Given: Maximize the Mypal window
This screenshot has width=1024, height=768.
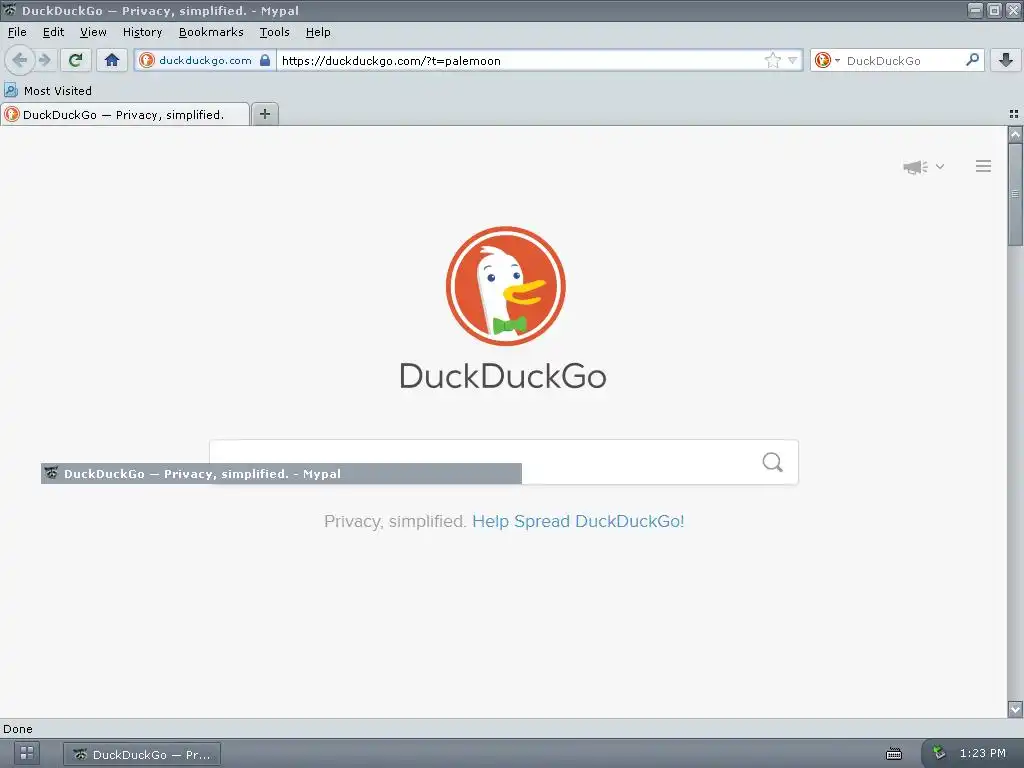Looking at the screenshot, I should pos(994,10).
